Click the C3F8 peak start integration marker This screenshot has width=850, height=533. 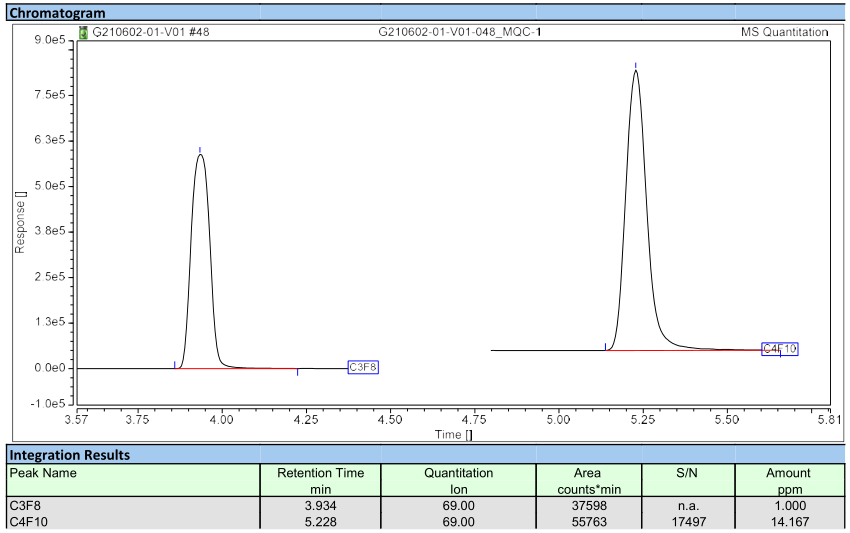point(175,365)
